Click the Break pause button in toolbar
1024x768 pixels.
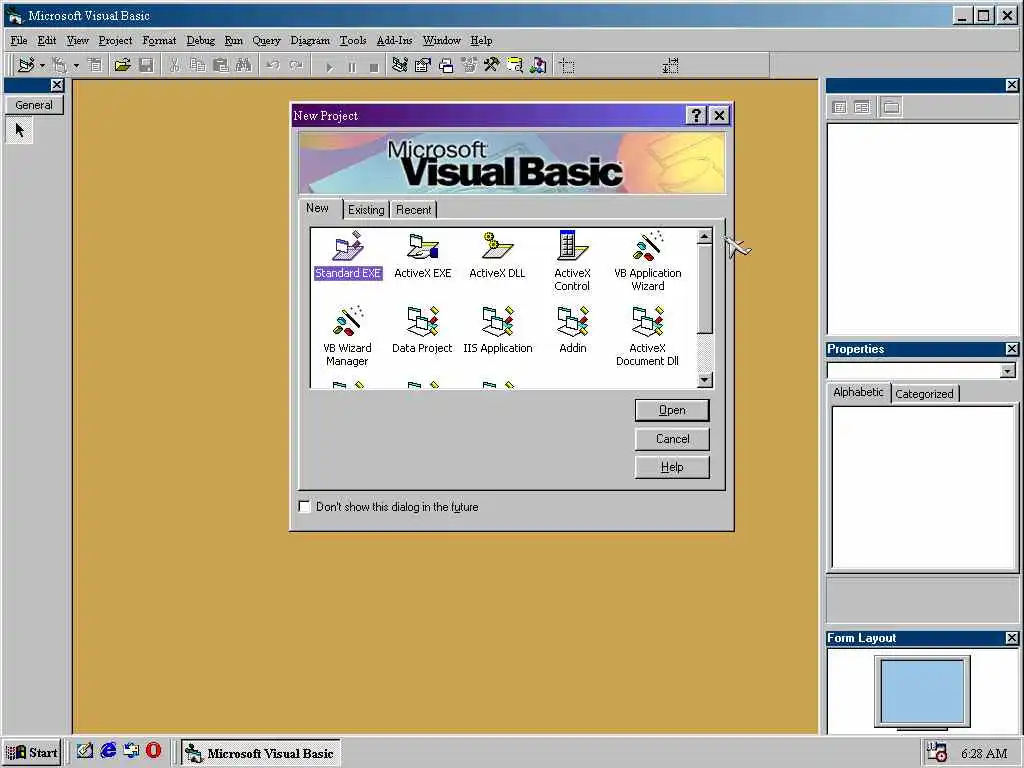[x=352, y=67]
